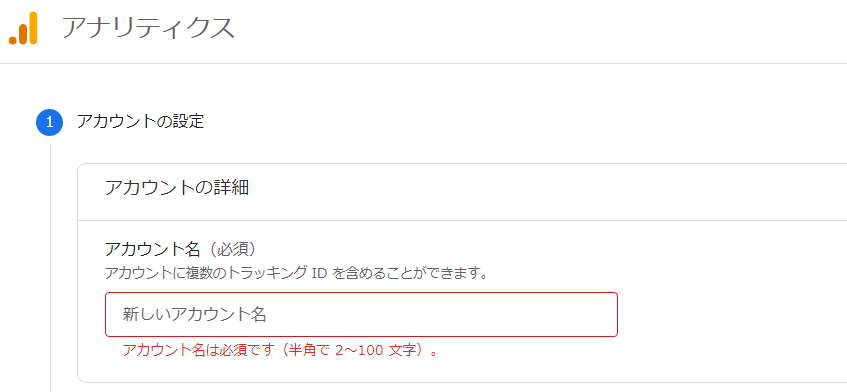Open the アカウントの設定 step label
Image resolution: width=847 pixels, height=392 pixels.
[140, 121]
